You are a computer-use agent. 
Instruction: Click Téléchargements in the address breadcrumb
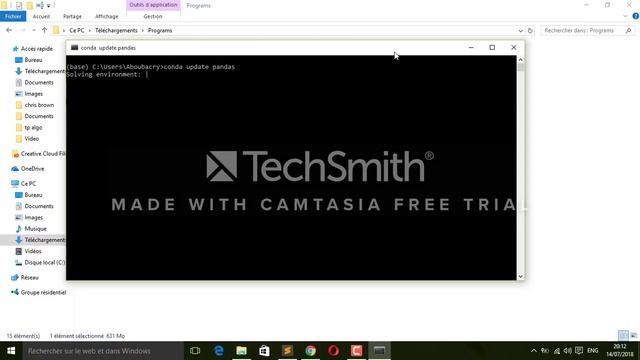[x=116, y=31]
